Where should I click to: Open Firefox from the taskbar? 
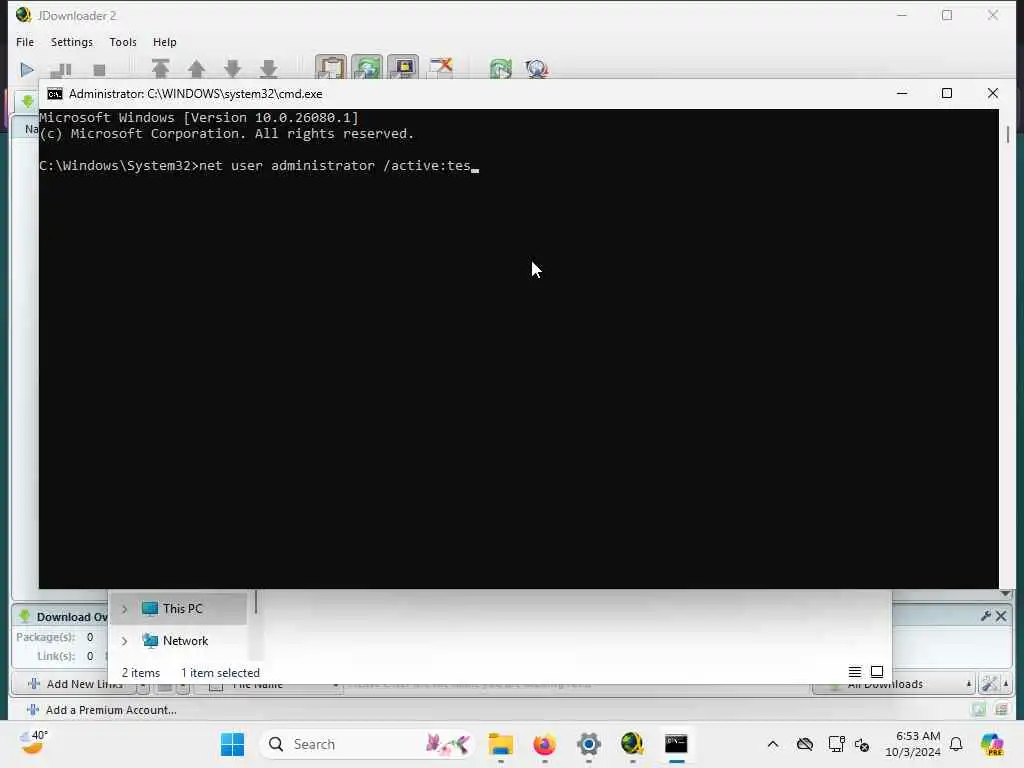545,744
